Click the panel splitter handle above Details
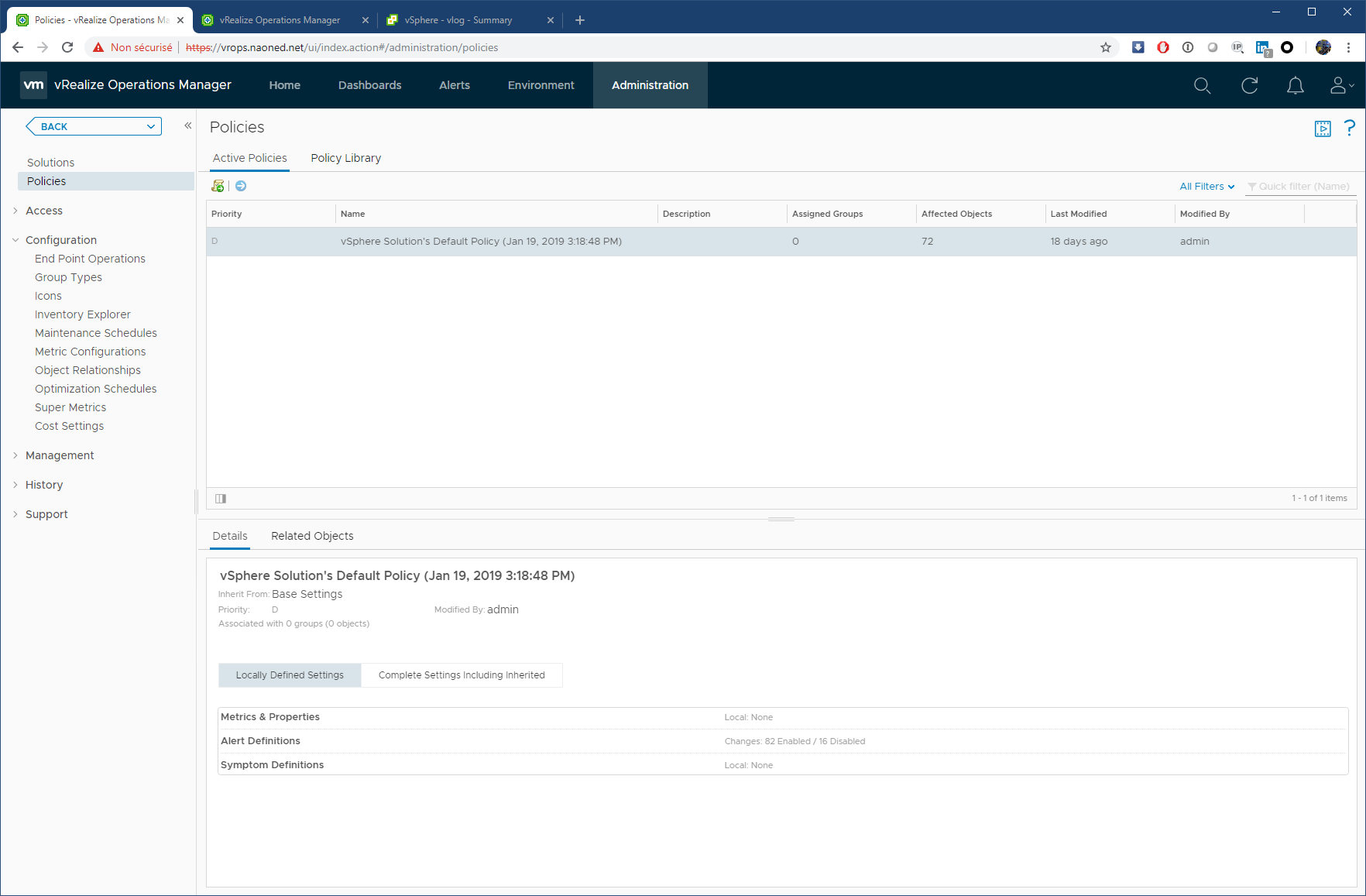Viewport: 1366px width, 896px height. click(x=781, y=519)
